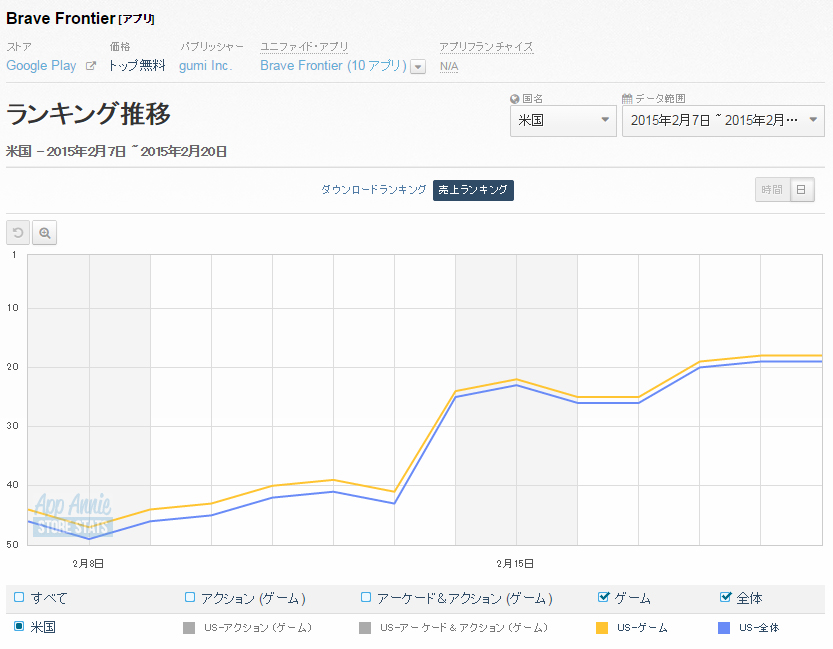The height and width of the screenshot is (649, 833).
Task: Click the yellow US-ゲーム legend swatch
Action: (x=601, y=628)
